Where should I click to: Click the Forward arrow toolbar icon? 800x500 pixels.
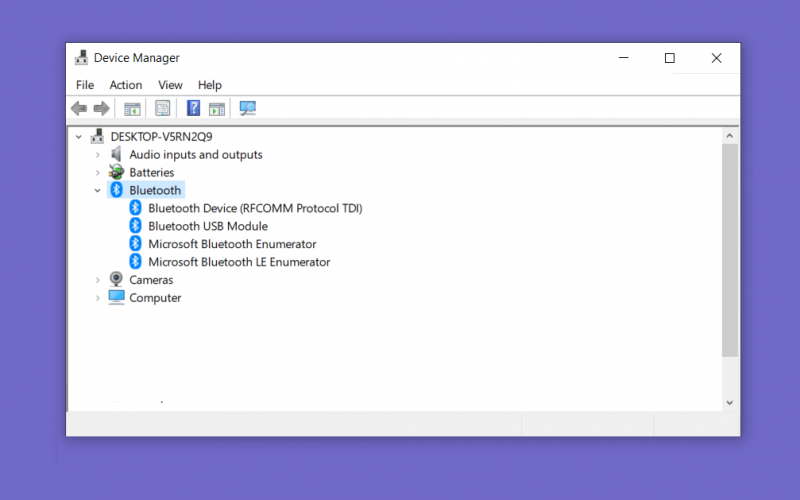(x=102, y=108)
